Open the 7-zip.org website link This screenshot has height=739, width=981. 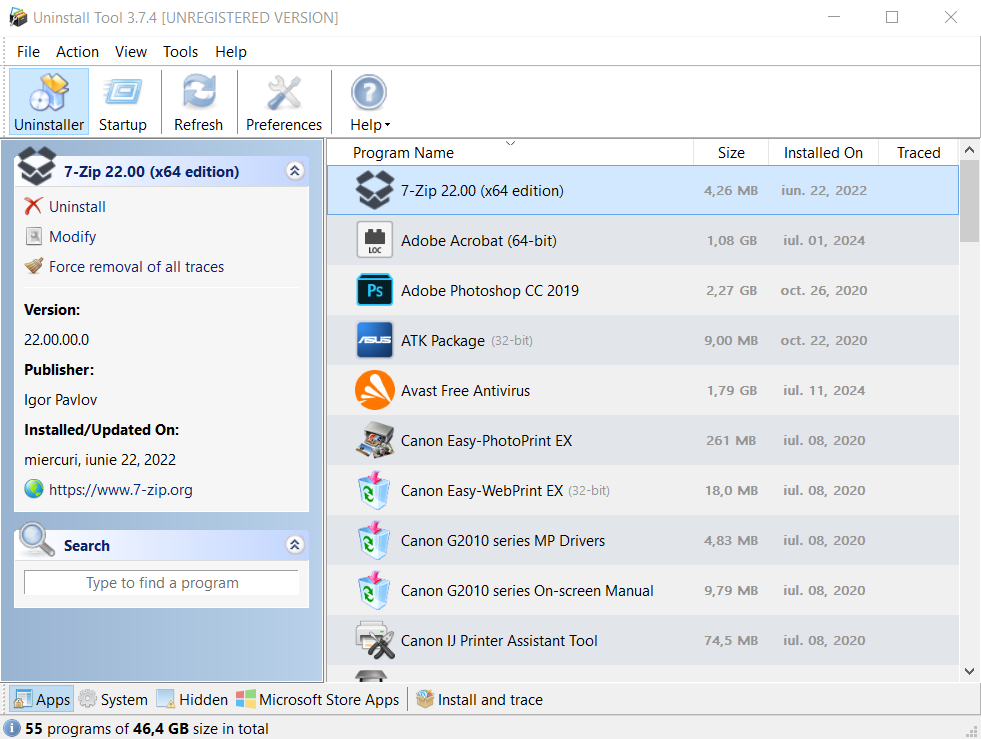[x=120, y=490]
